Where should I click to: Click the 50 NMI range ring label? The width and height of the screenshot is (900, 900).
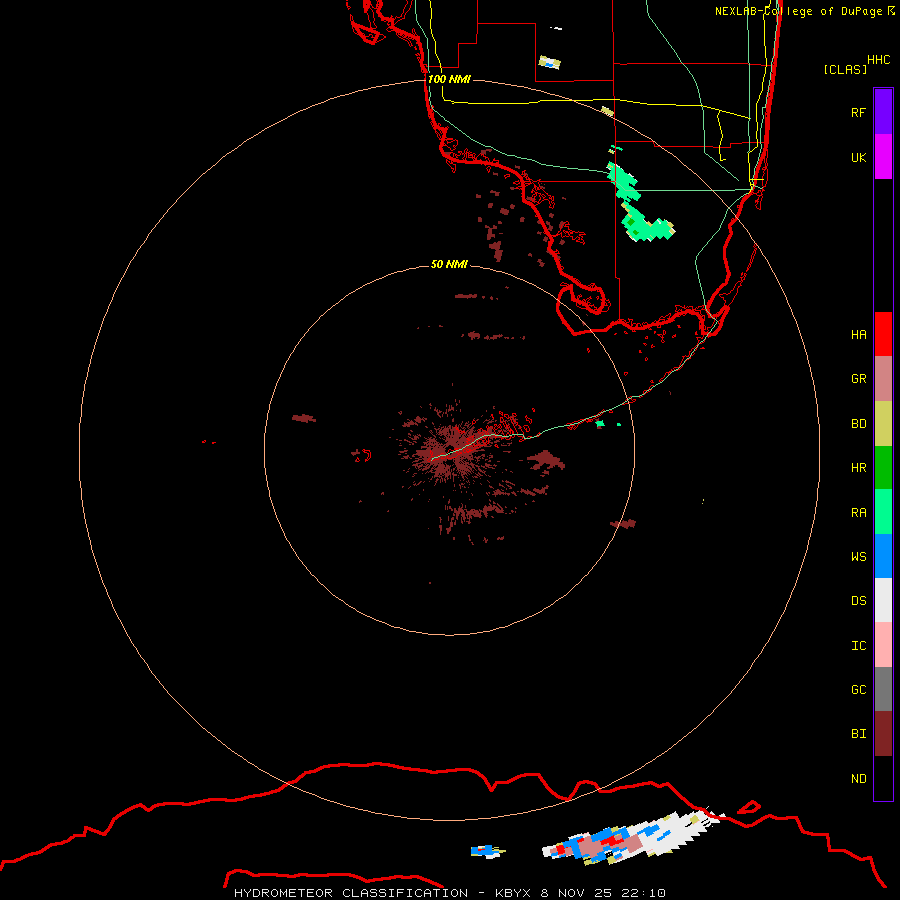coord(449,264)
